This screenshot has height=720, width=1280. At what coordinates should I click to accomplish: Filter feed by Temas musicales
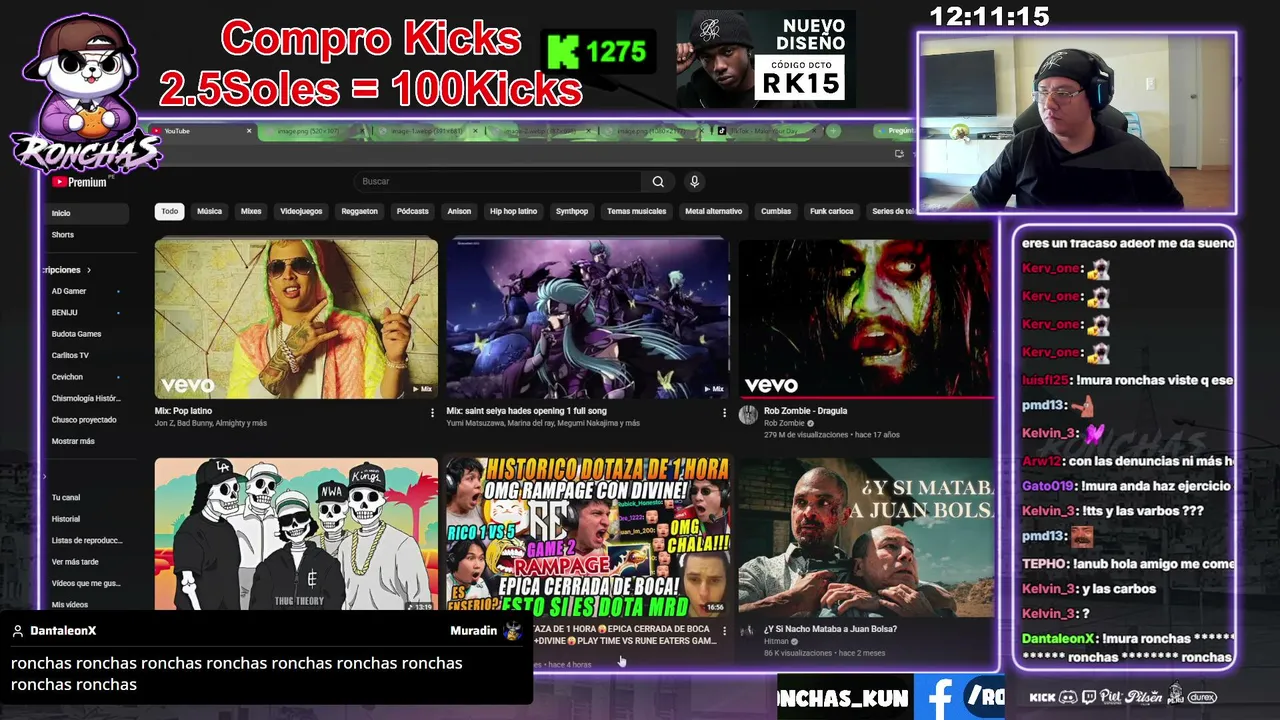click(x=636, y=211)
